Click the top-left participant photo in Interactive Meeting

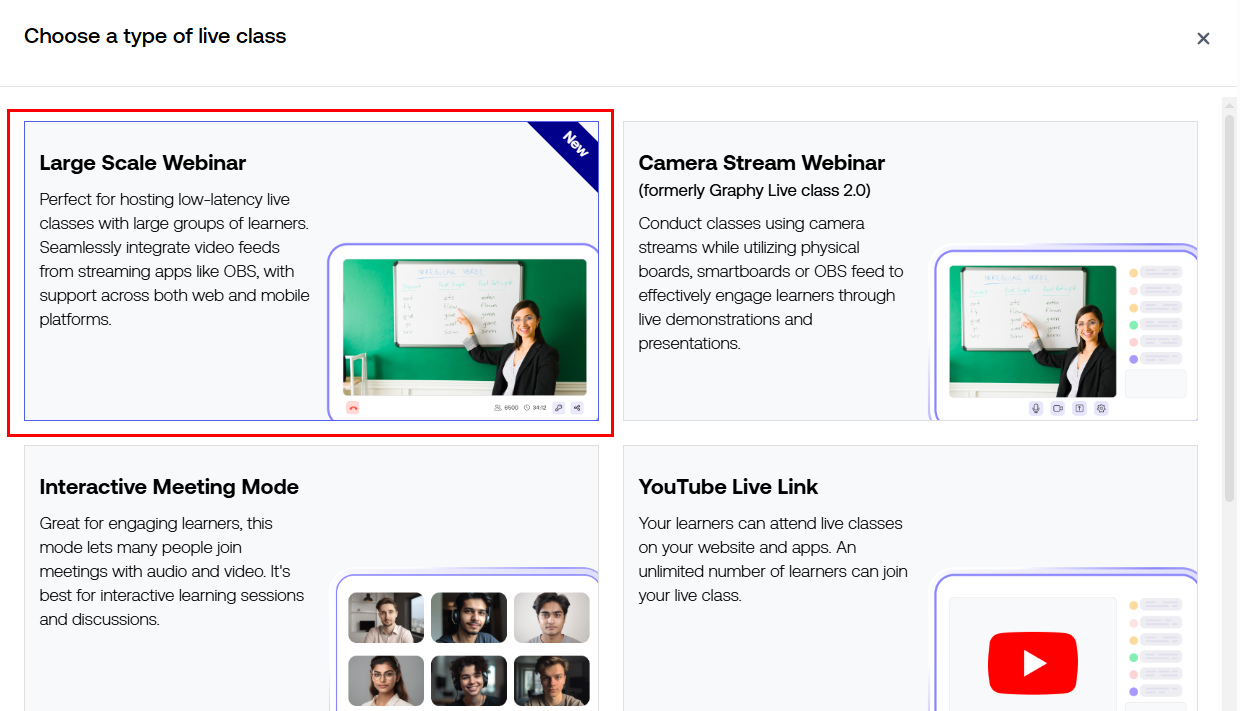[386, 618]
